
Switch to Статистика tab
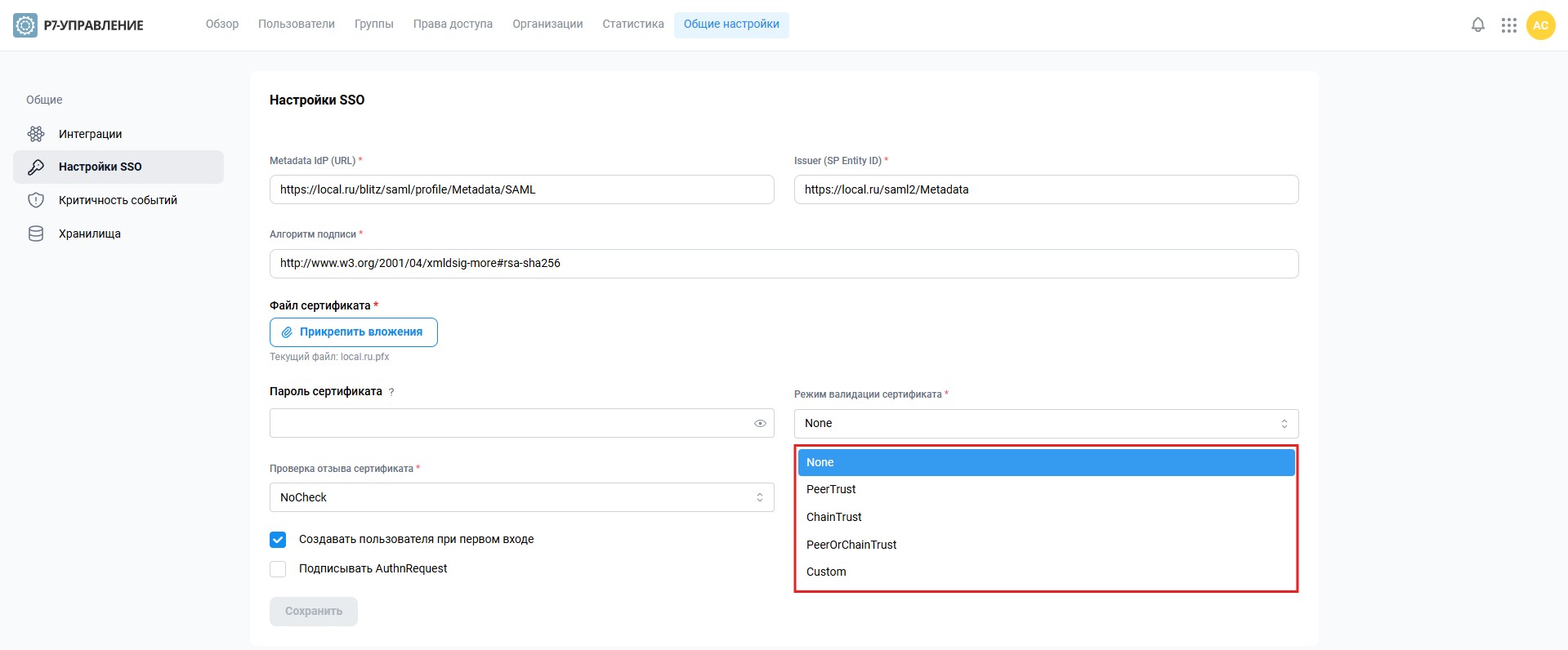point(633,24)
